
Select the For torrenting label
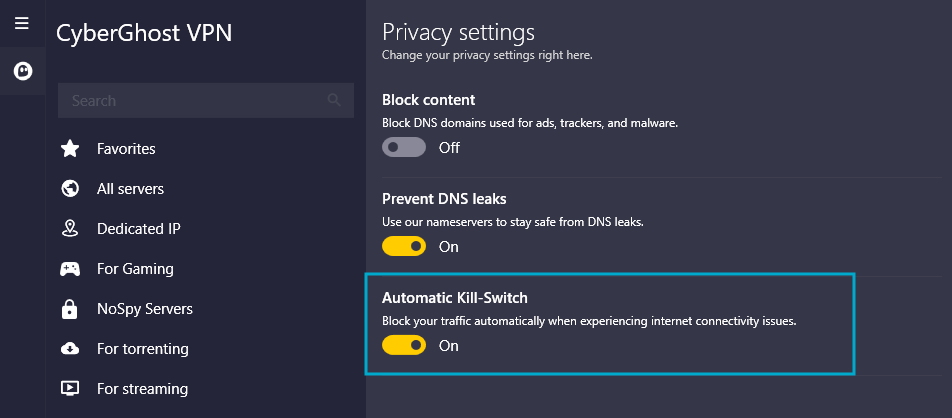point(143,349)
